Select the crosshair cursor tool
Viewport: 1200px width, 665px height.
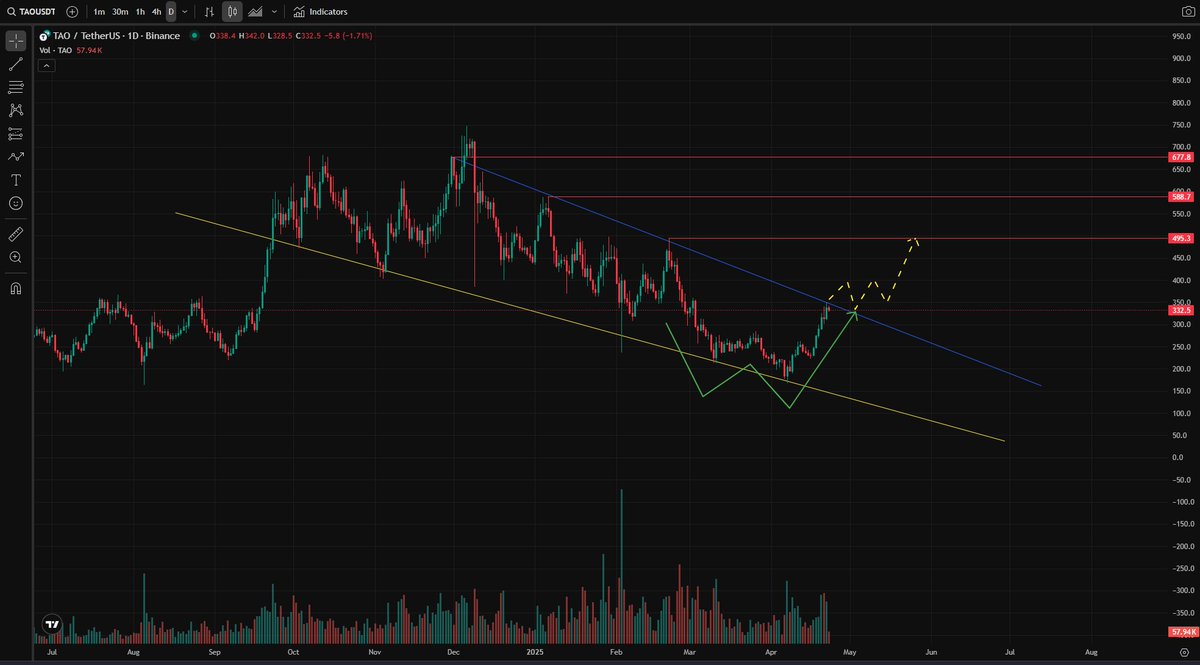tap(16, 41)
